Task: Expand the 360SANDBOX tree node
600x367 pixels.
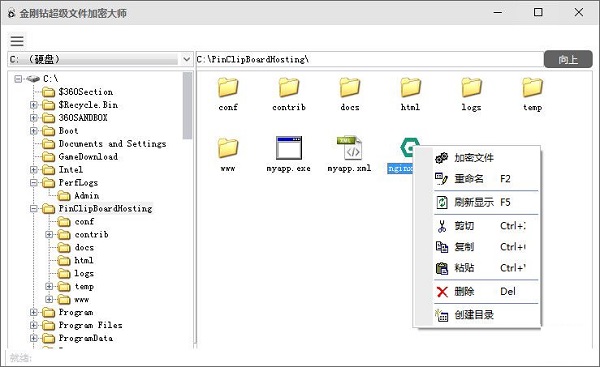Action: tap(34, 118)
